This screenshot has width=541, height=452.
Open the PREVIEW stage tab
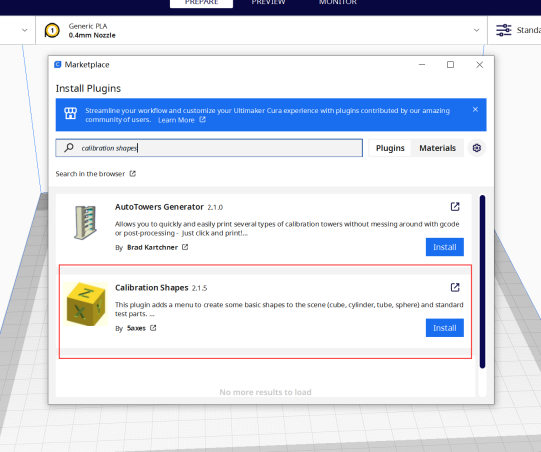[x=268, y=3]
